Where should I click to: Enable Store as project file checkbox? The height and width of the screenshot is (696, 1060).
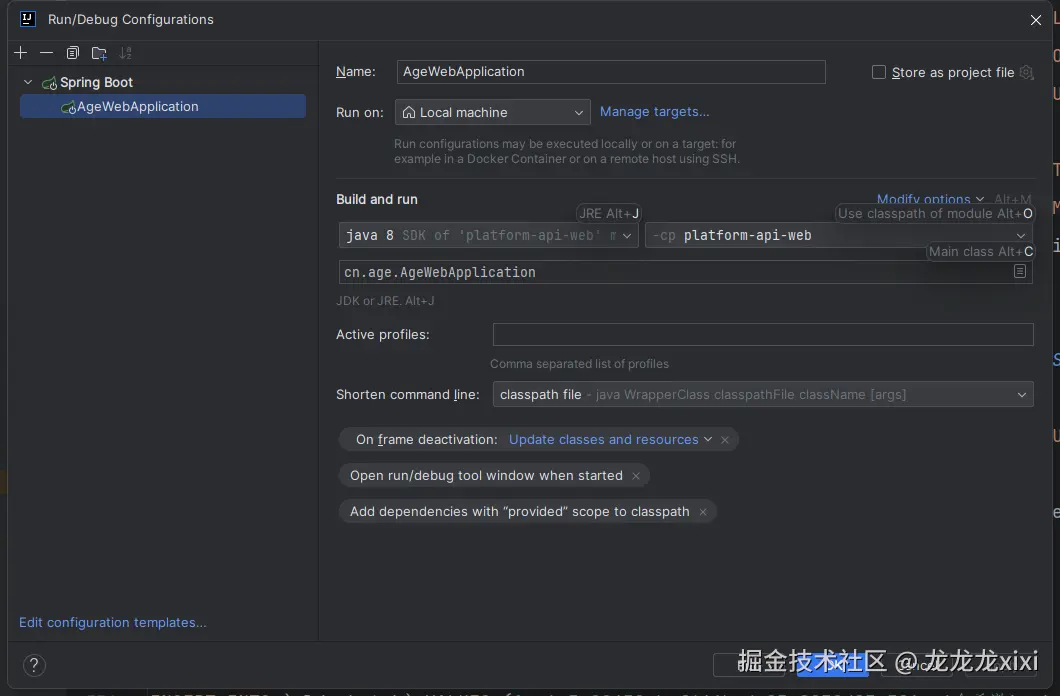click(x=879, y=72)
